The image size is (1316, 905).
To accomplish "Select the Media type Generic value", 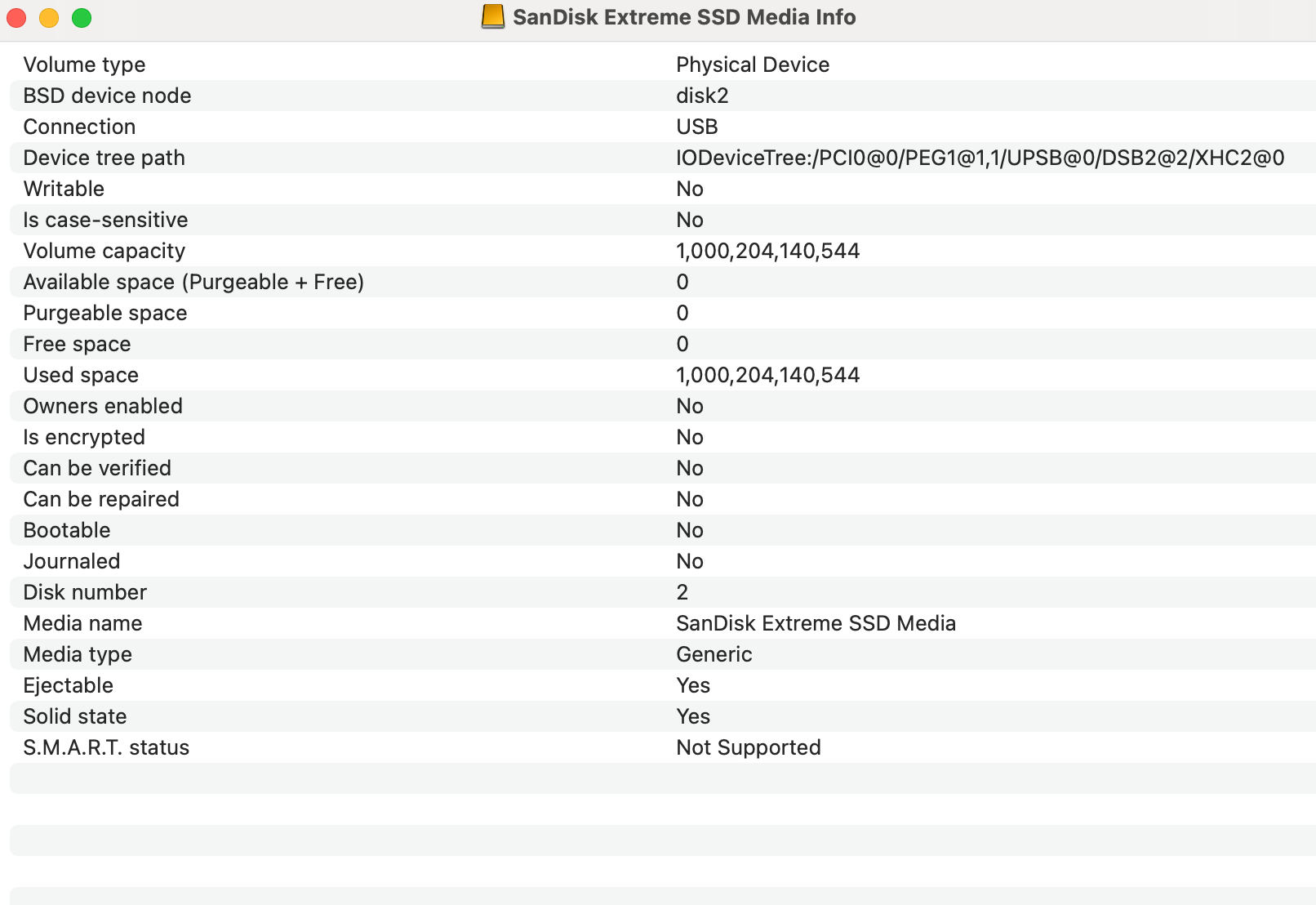I will (714, 654).
